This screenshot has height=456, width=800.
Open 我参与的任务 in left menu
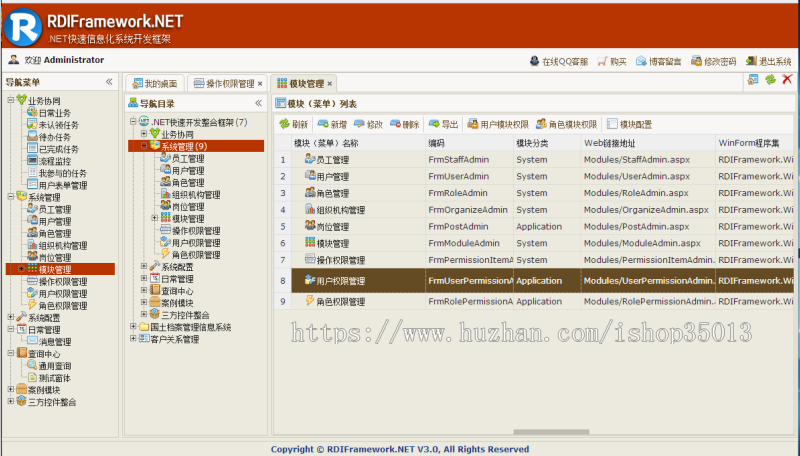point(63,173)
